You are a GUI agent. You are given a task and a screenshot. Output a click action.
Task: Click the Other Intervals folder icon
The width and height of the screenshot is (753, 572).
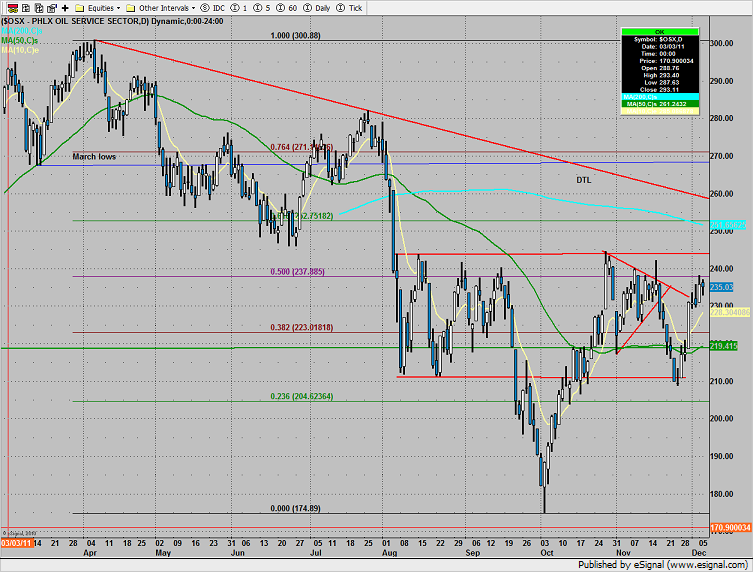pos(131,6)
